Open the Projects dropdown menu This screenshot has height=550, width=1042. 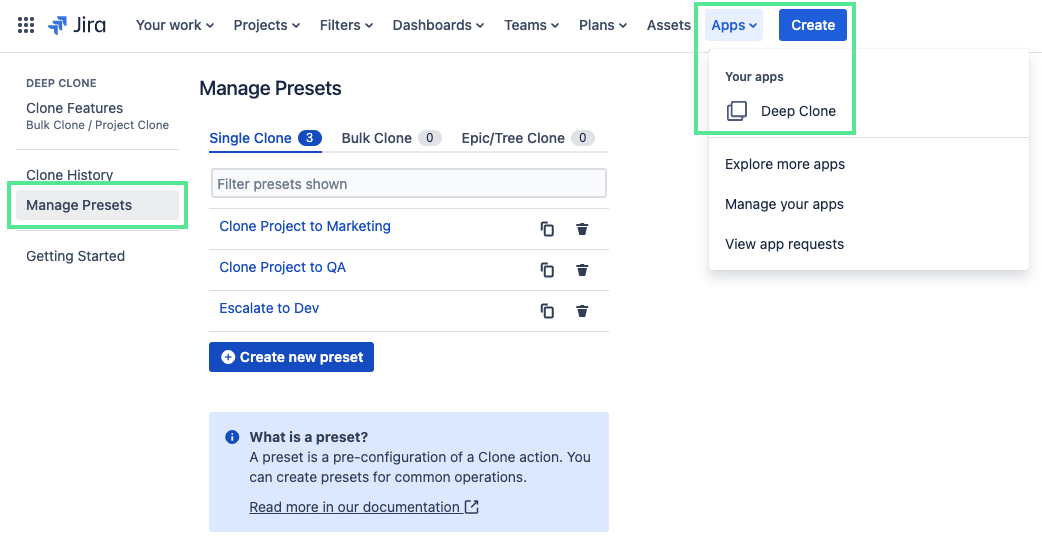click(x=266, y=25)
